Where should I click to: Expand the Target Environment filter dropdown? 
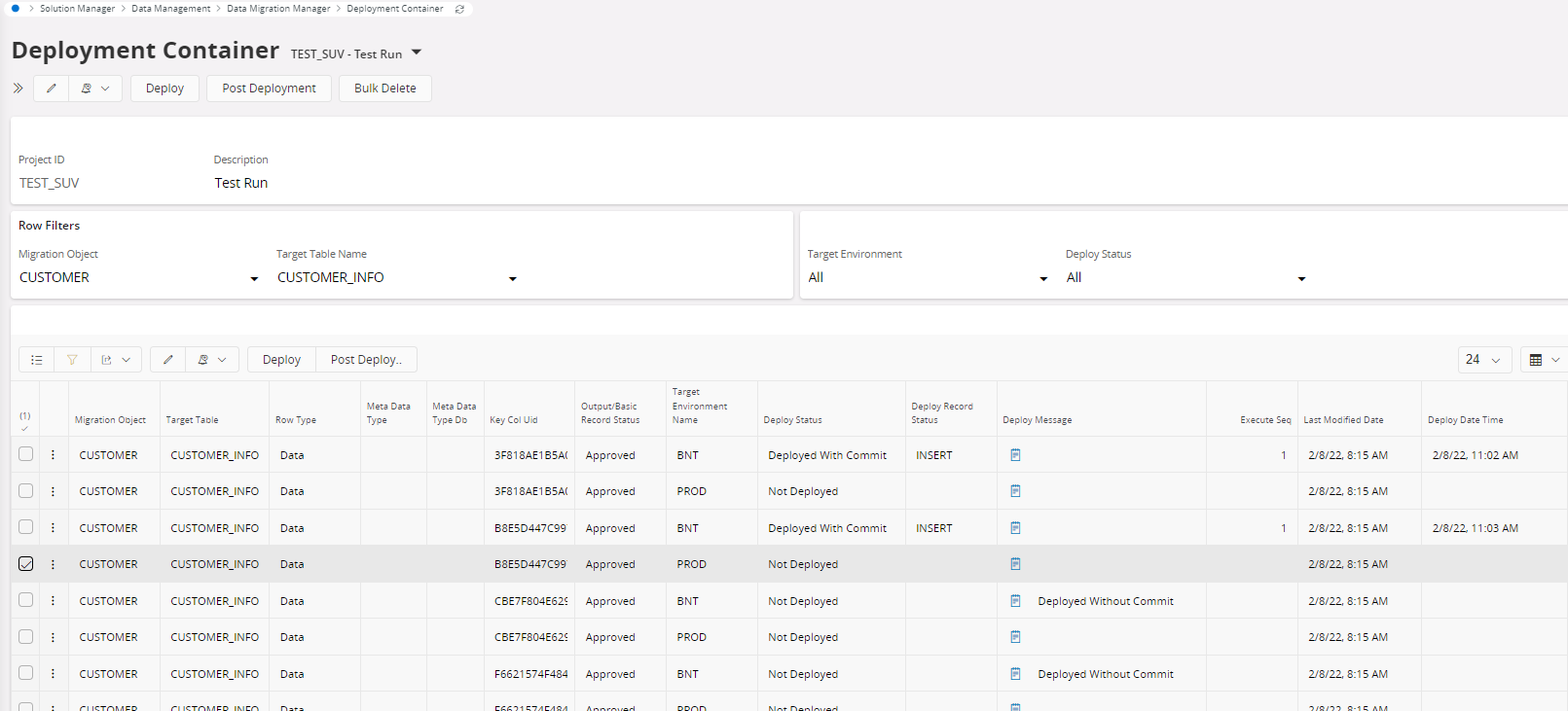pos(1043,279)
